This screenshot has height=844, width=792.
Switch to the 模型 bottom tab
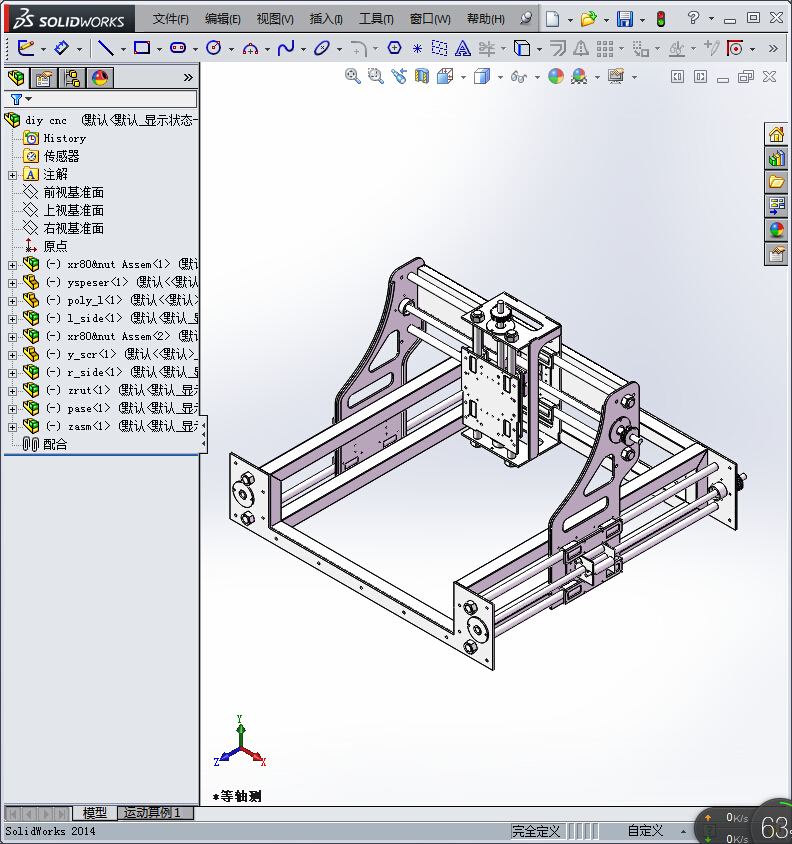click(95, 812)
